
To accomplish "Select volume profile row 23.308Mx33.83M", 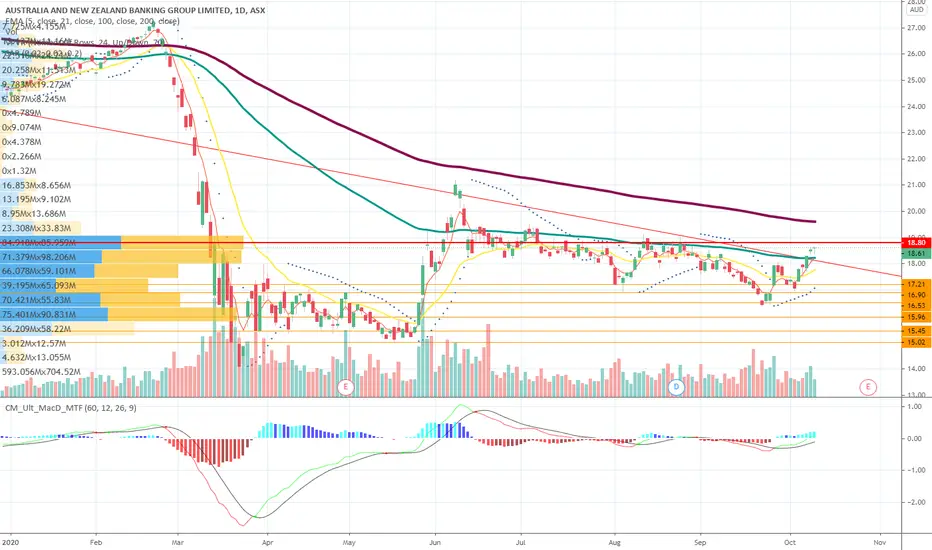I will 40,228.
